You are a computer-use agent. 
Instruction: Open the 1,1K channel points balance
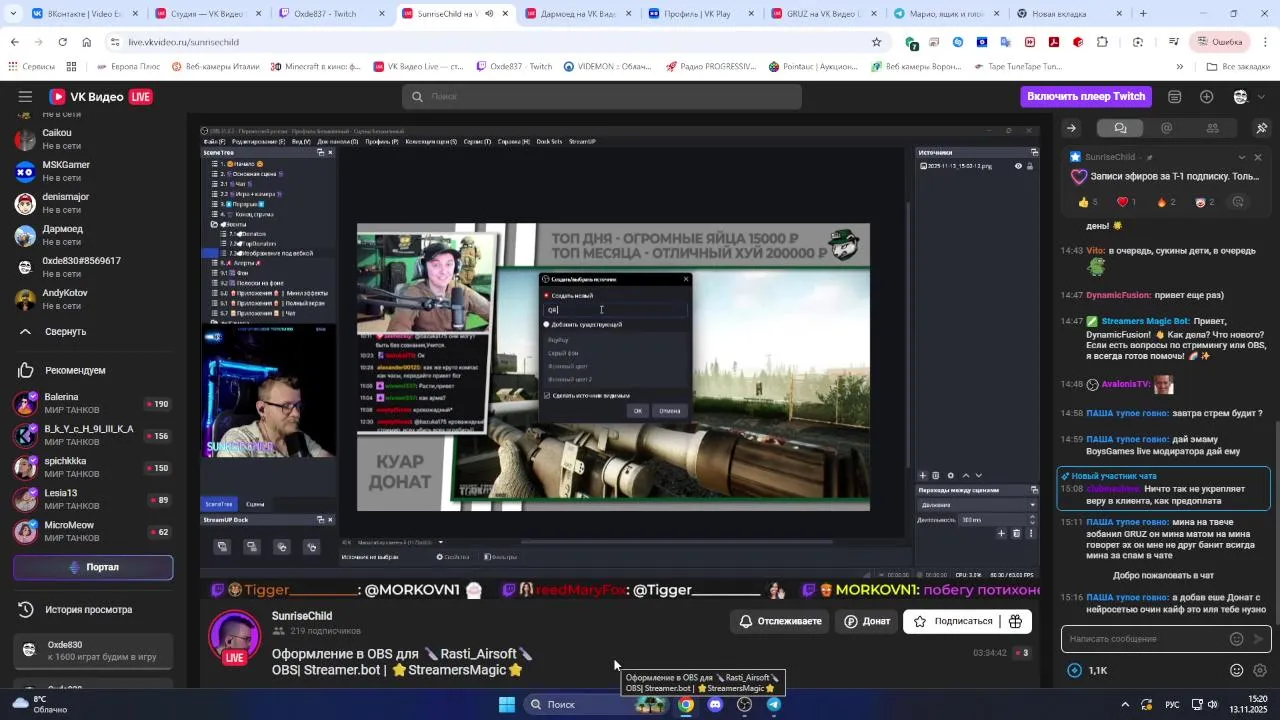[1088, 671]
